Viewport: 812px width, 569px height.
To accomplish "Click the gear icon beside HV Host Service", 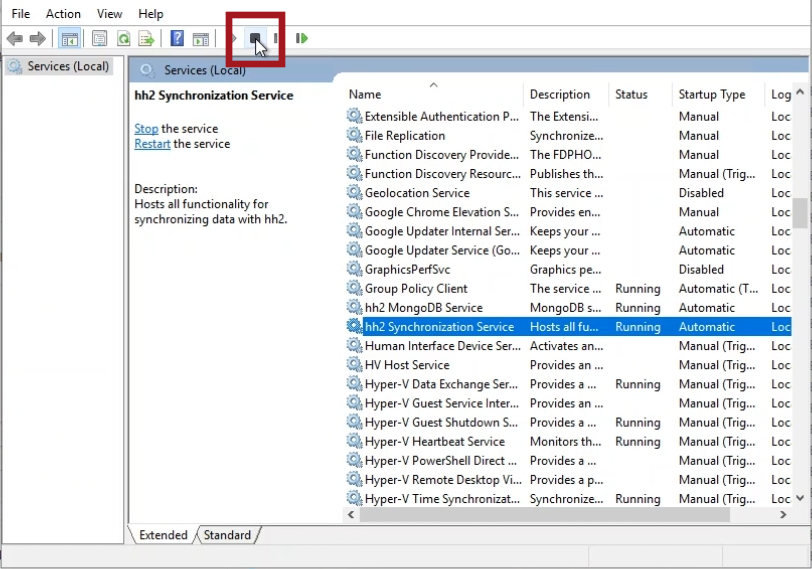I will tap(354, 364).
